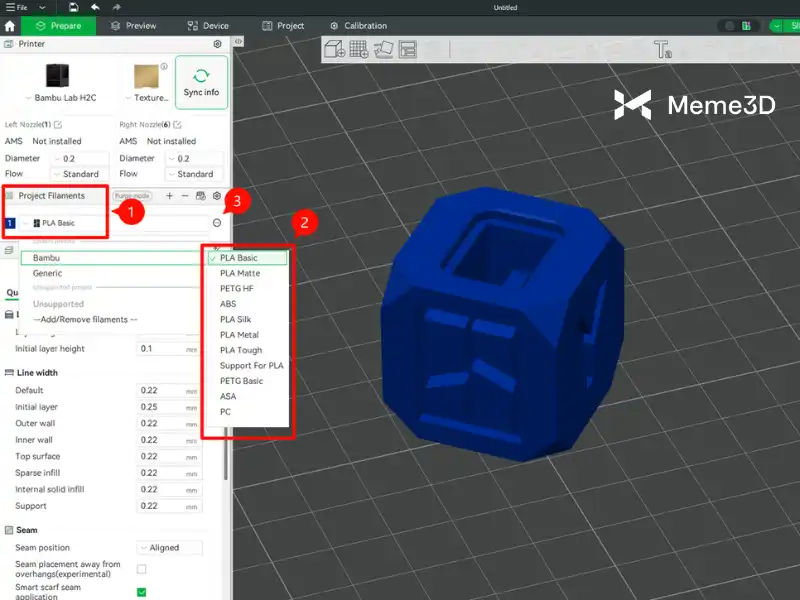This screenshot has height=600, width=800.
Task: Go to Home screen via house icon
Action: tap(10, 26)
